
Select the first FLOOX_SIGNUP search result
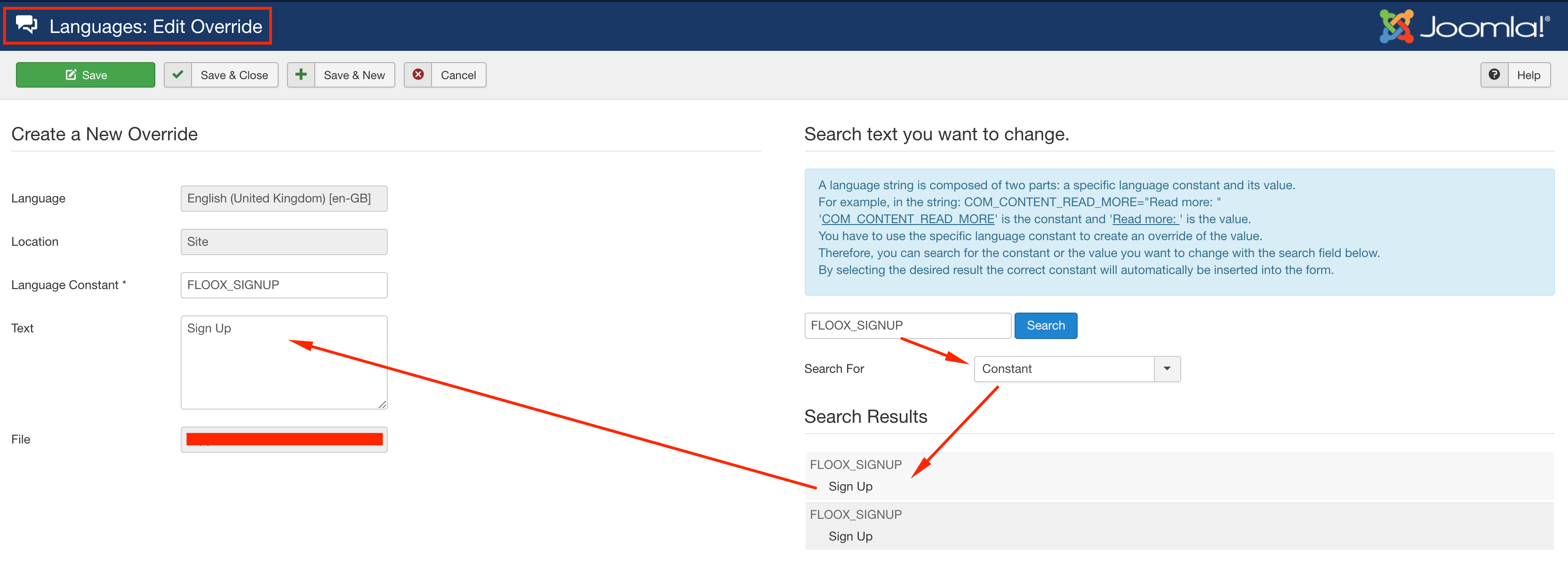pos(855,465)
